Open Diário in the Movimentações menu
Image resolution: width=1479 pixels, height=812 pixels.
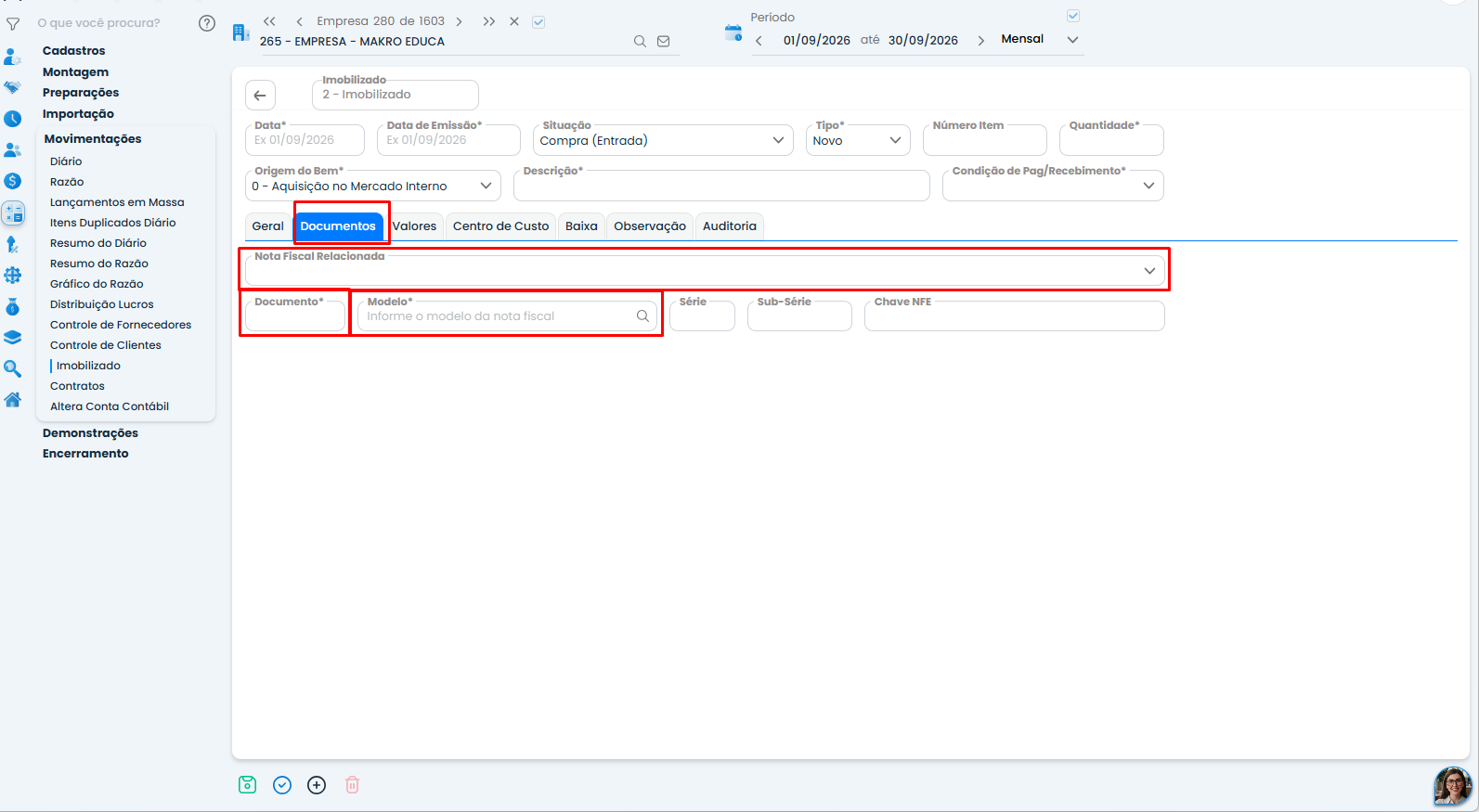click(x=66, y=161)
